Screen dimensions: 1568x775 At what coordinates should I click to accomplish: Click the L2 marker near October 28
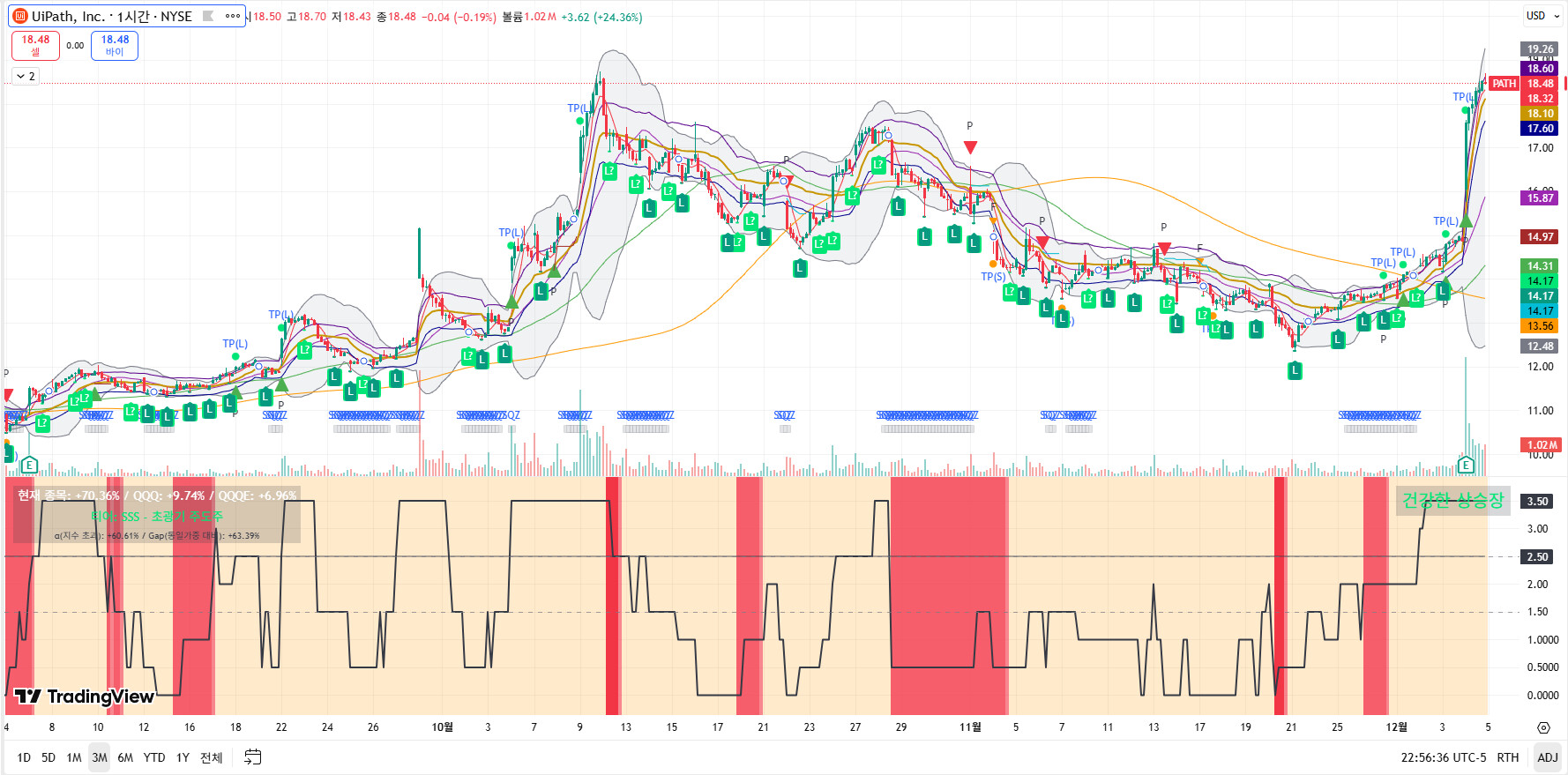point(878,165)
